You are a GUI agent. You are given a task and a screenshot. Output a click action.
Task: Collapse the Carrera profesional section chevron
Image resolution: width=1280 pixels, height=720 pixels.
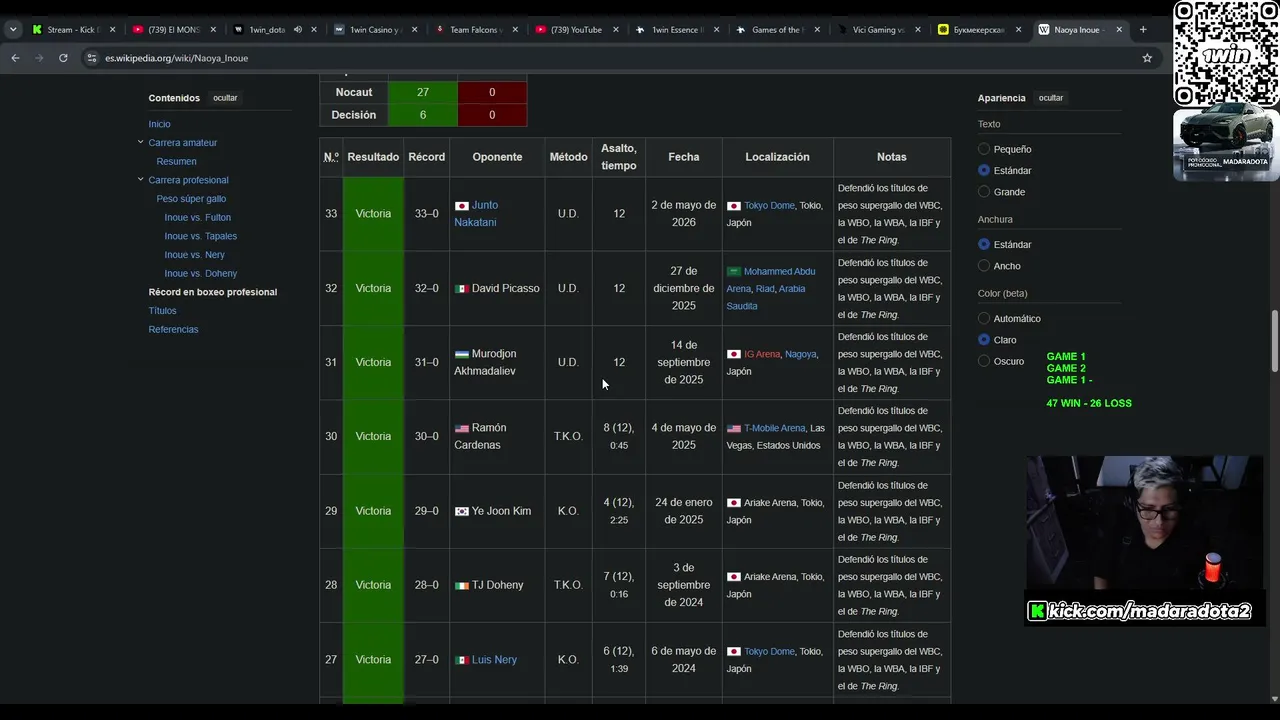pyautogui.click(x=141, y=179)
